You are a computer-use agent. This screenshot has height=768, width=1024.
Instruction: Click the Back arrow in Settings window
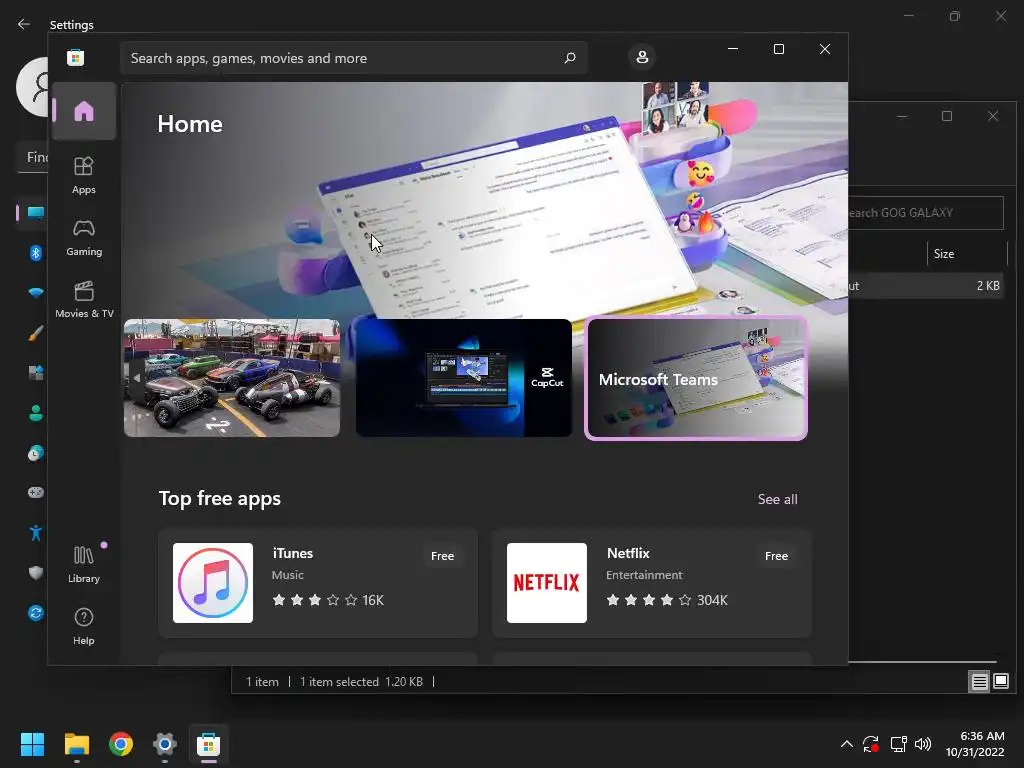pos(24,24)
